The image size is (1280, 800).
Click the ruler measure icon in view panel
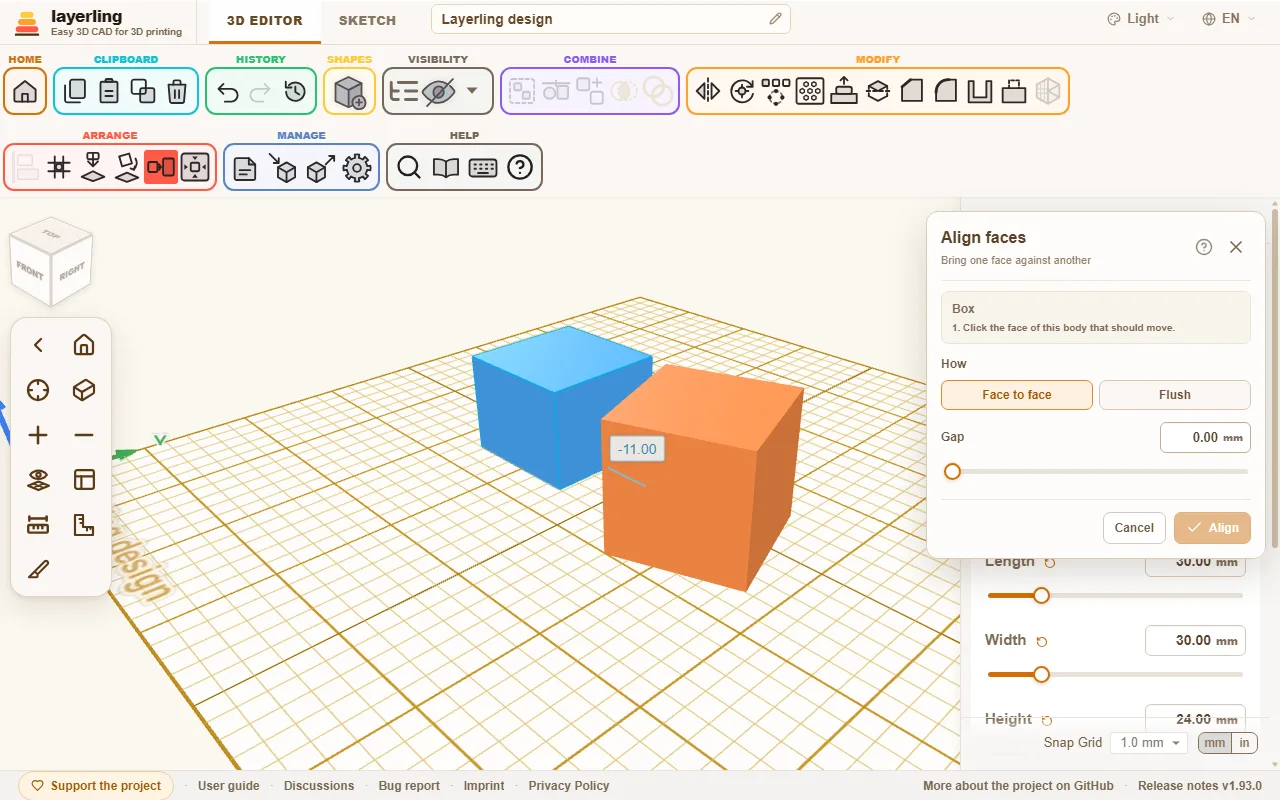coord(38,525)
